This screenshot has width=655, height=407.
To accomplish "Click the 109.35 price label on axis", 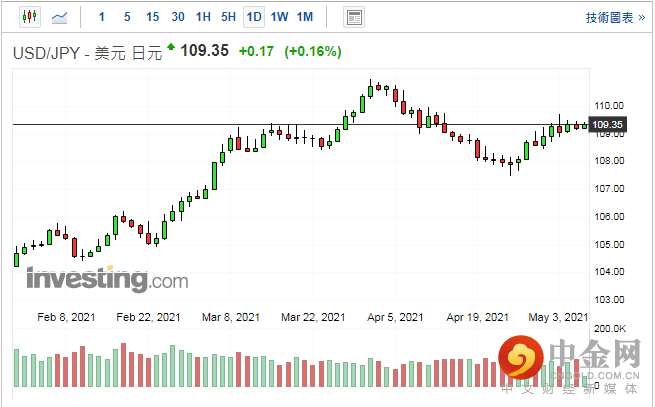I will click(608, 125).
